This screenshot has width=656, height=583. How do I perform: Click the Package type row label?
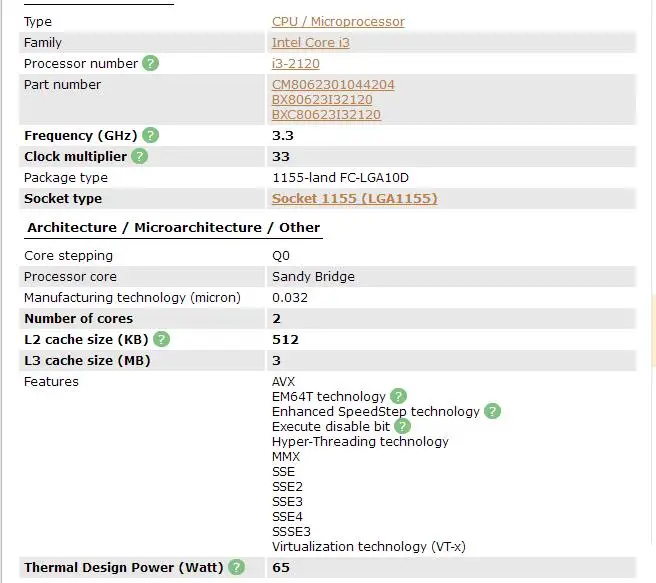66,178
